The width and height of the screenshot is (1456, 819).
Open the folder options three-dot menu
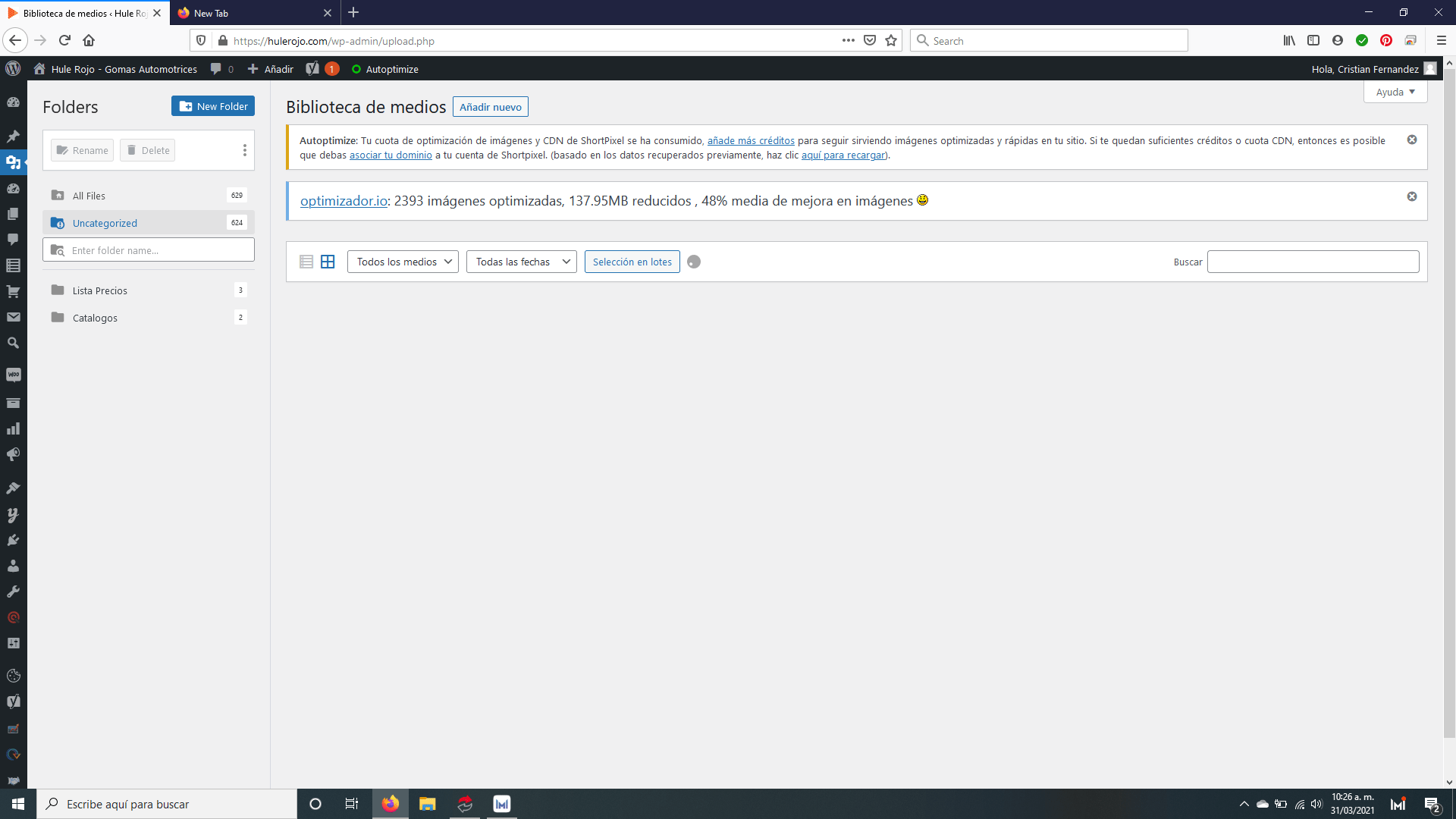(x=244, y=150)
